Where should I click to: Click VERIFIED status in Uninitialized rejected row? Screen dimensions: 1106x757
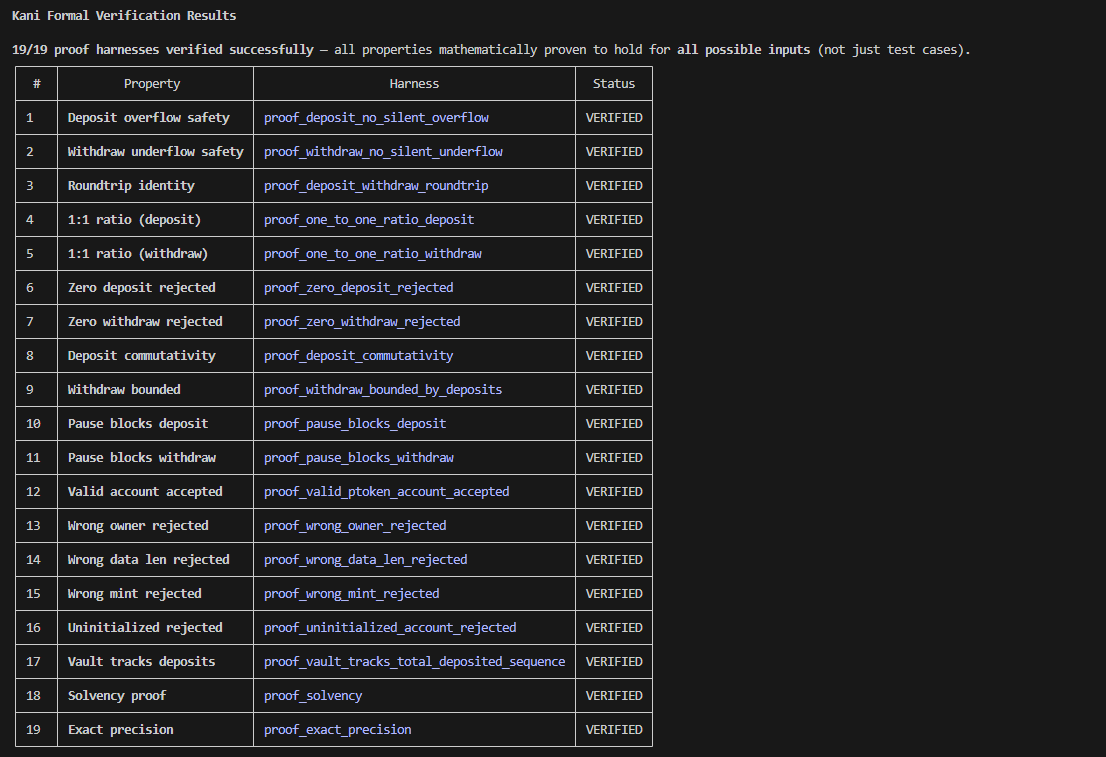(x=614, y=627)
